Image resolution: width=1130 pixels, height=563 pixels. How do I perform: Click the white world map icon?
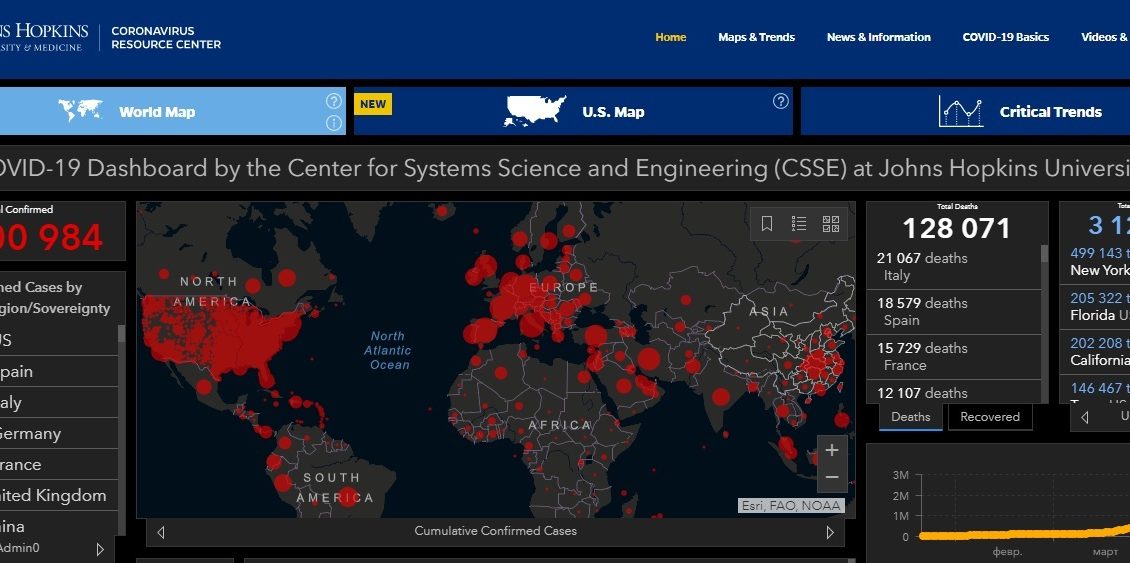click(80, 111)
